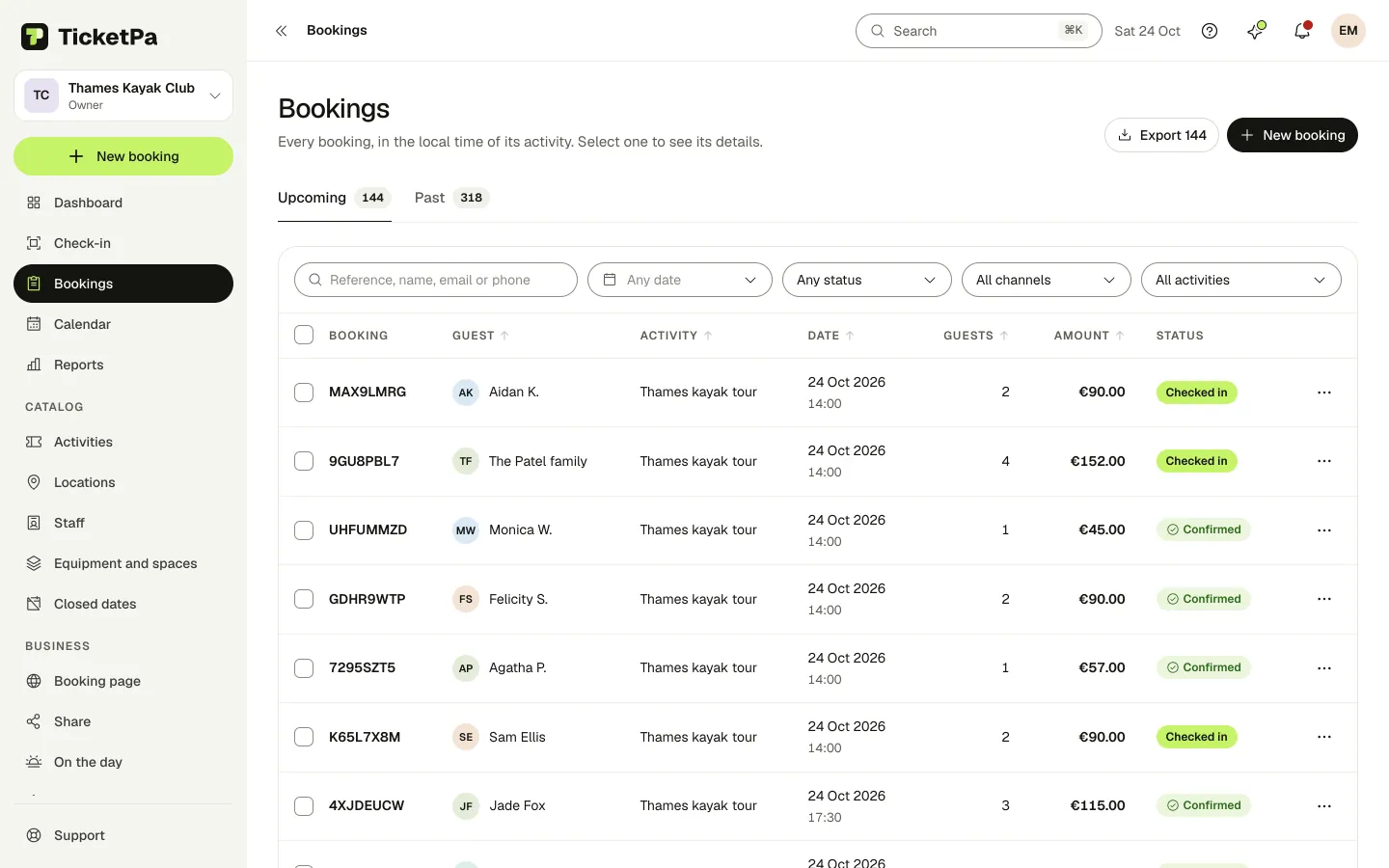Viewport: 1389px width, 868px height.
Task: Open the Any status filter dropdown
Action: 867,280
